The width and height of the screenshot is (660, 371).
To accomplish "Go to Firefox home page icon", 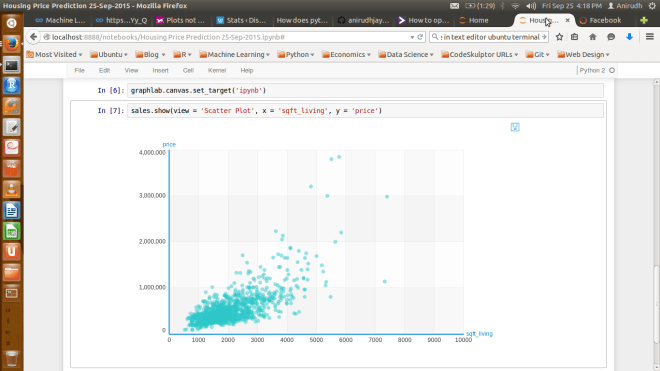I will 593,37.
